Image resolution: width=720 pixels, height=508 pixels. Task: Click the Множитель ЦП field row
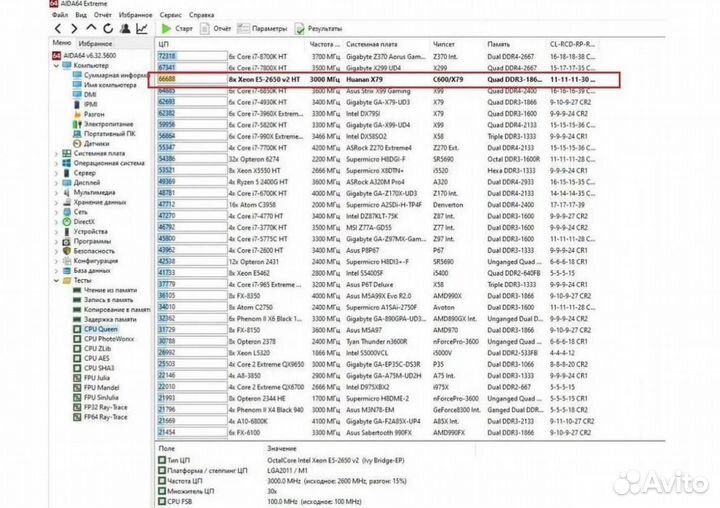point(218,491)
